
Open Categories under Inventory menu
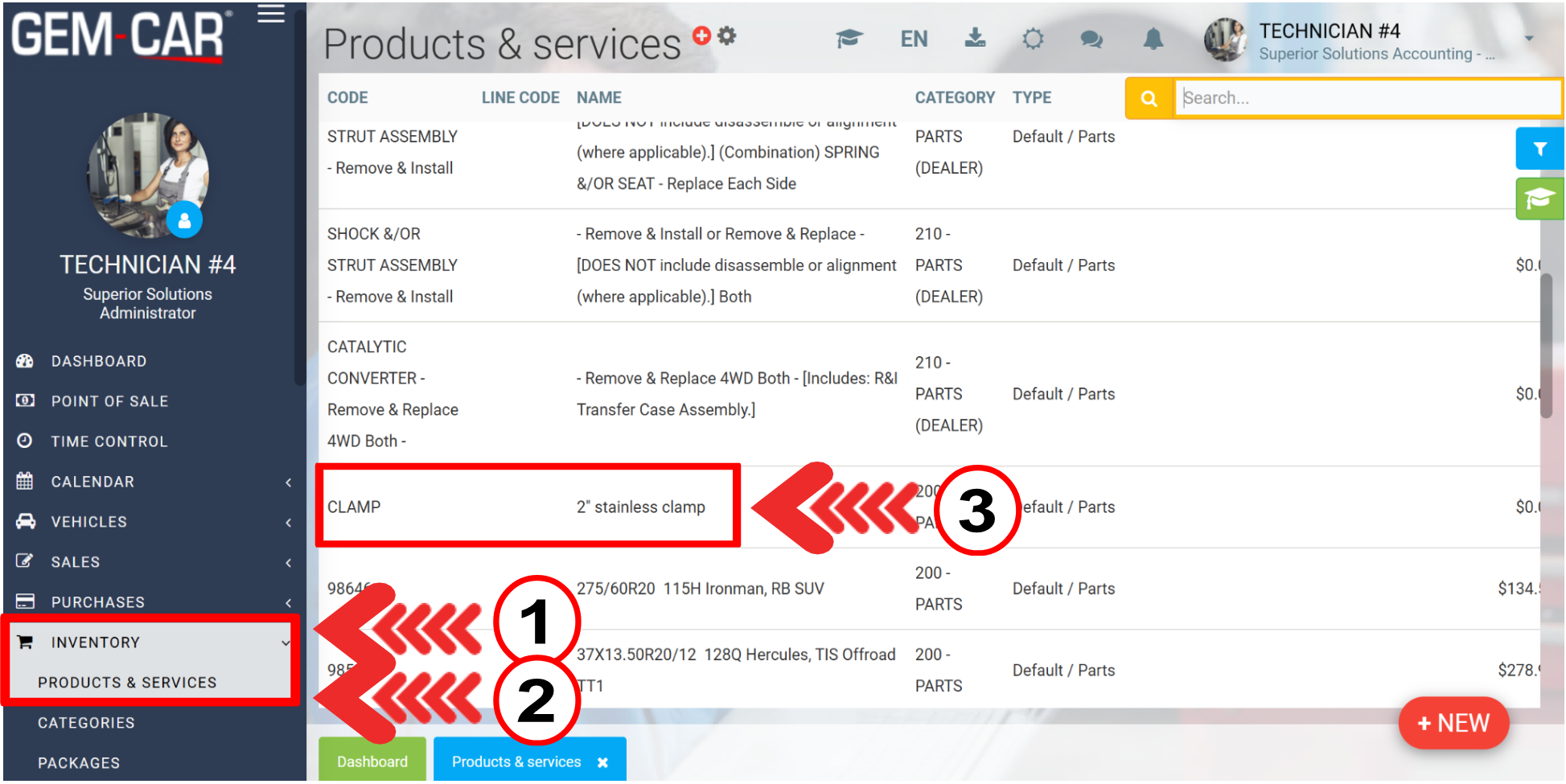point(86,722)
